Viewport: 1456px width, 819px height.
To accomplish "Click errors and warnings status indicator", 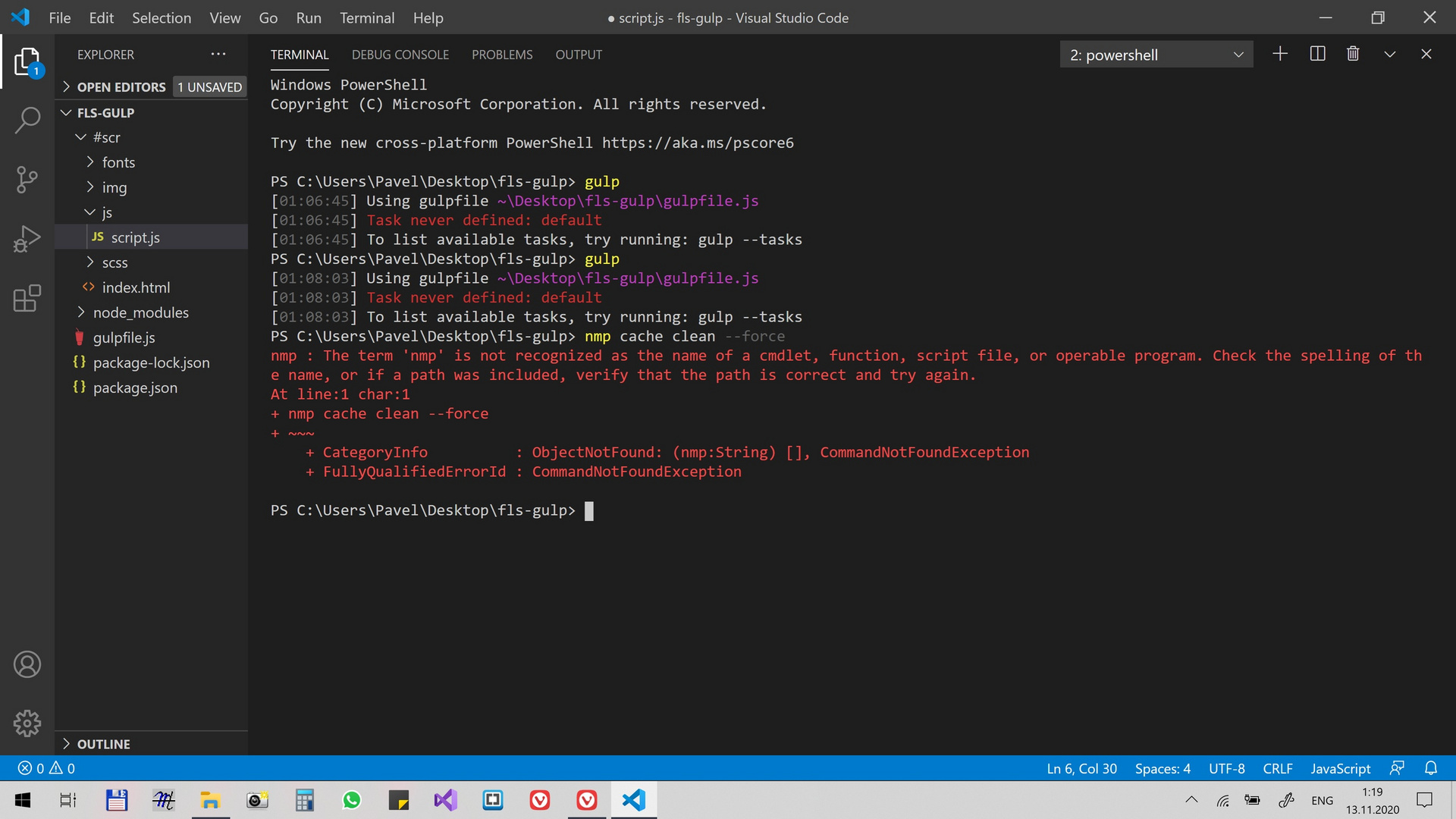I will [46, 768].
